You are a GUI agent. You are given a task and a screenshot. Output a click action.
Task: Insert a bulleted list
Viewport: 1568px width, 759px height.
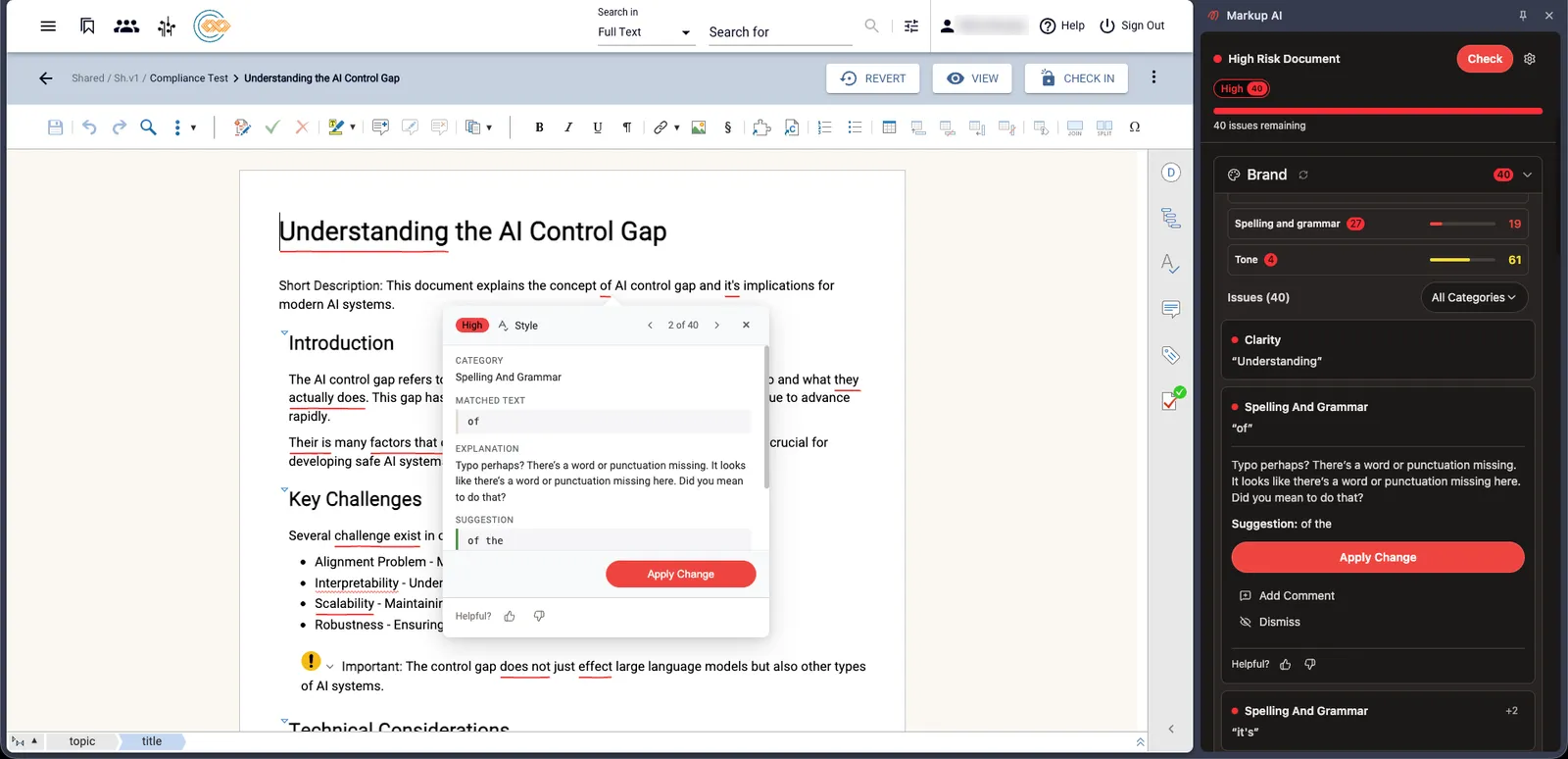855,127
